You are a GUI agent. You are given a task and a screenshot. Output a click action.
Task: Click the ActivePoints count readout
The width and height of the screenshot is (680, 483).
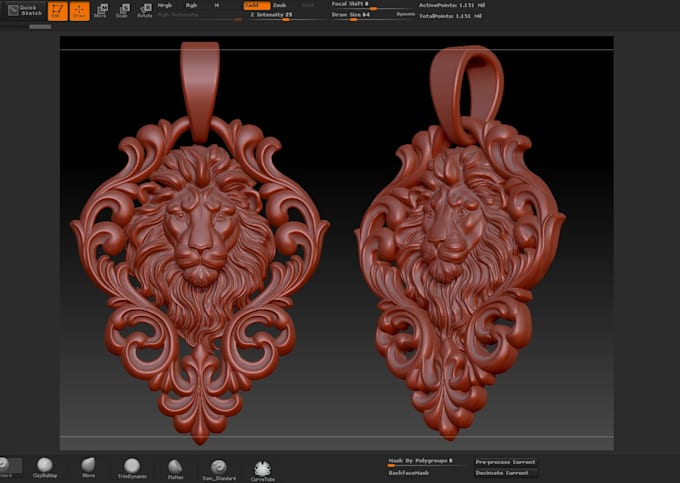coord(452,5)
